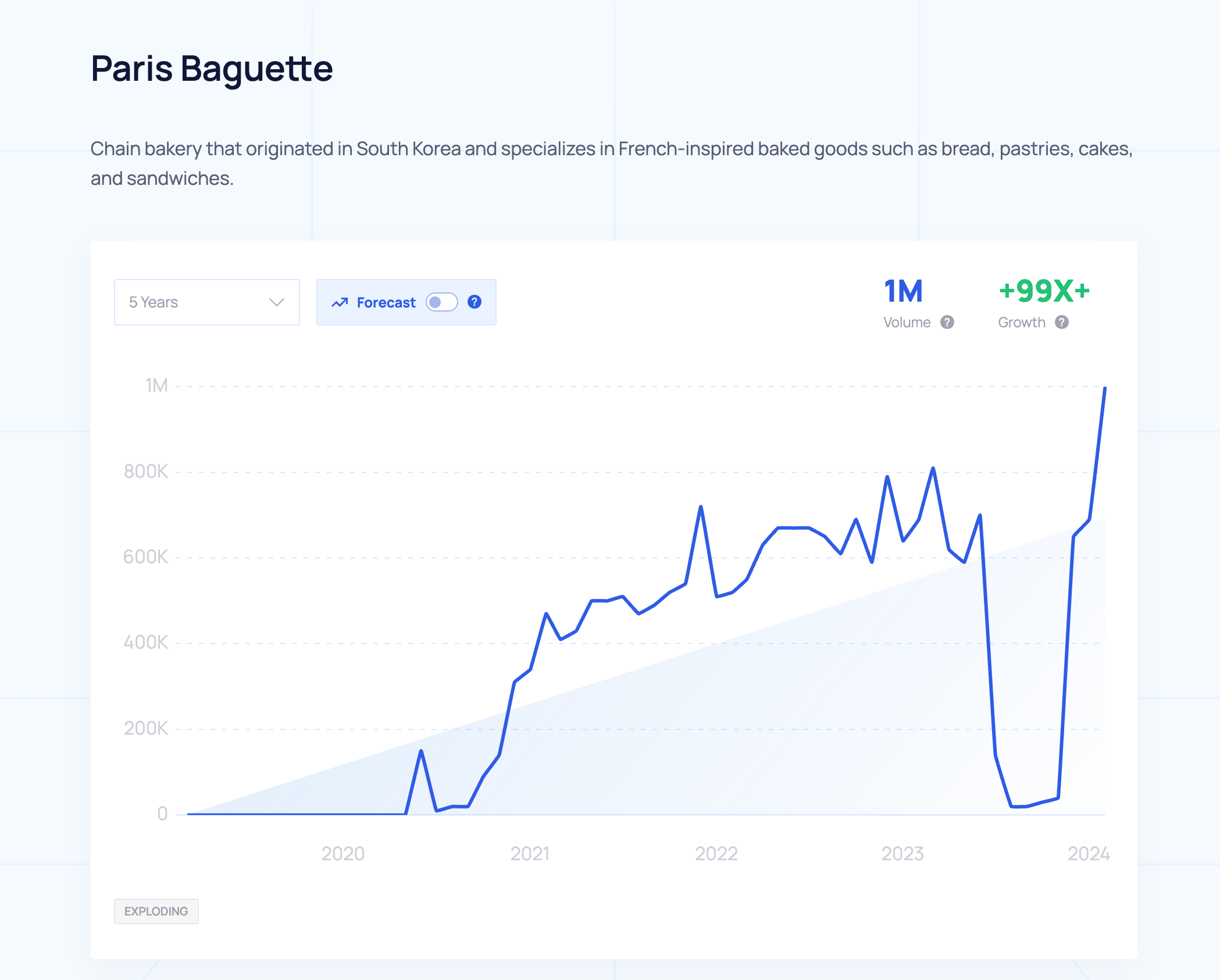Click the Volume help question mark icon
Image resolution: width=1220 pixels, height=980 pixels.
click(947, 322)
